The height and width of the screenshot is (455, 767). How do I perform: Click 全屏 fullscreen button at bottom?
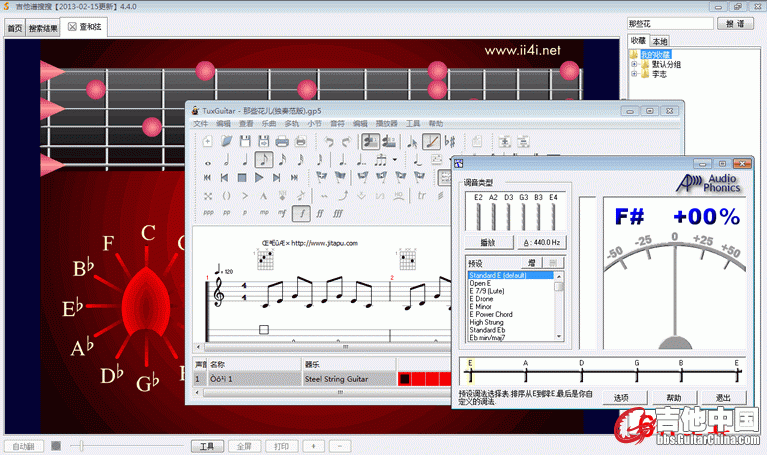pyautogui.click(x=244, y=446)
